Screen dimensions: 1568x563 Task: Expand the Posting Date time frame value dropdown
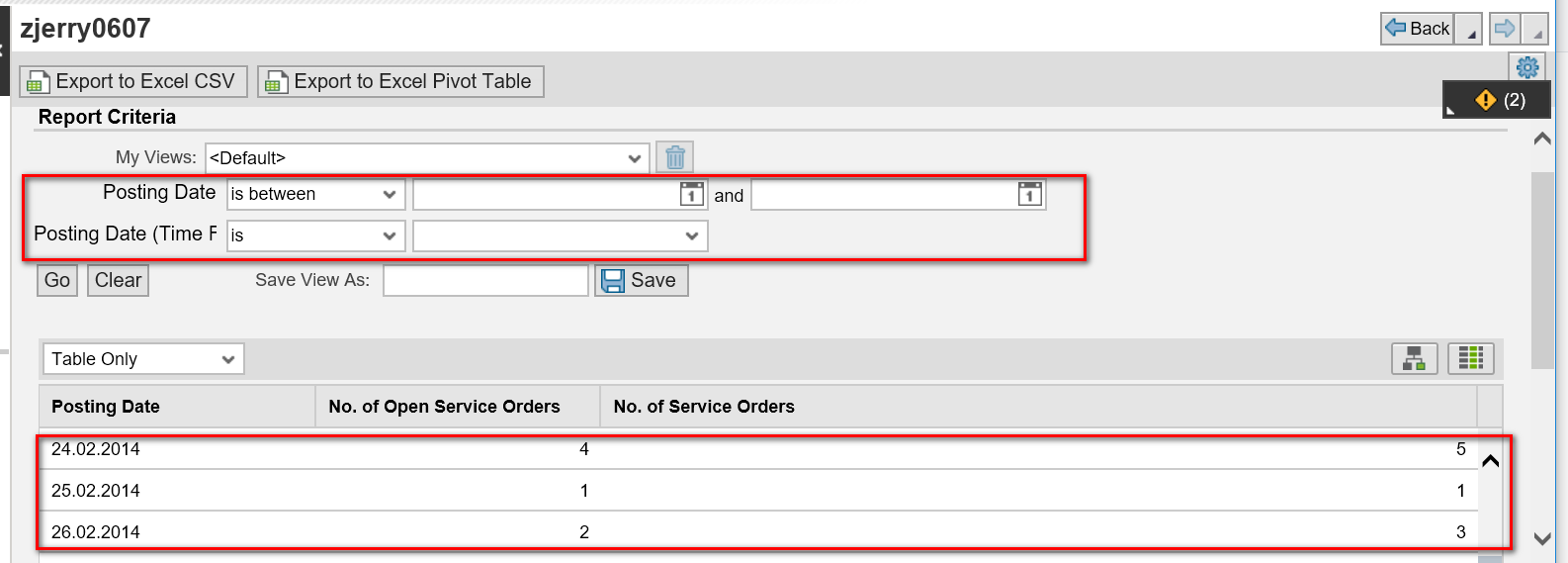pyautogui.click(x=560, y=235)
